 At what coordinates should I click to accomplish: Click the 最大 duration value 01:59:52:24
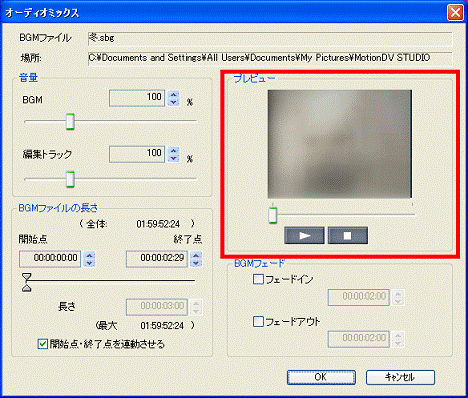click(x=162, y=326)
